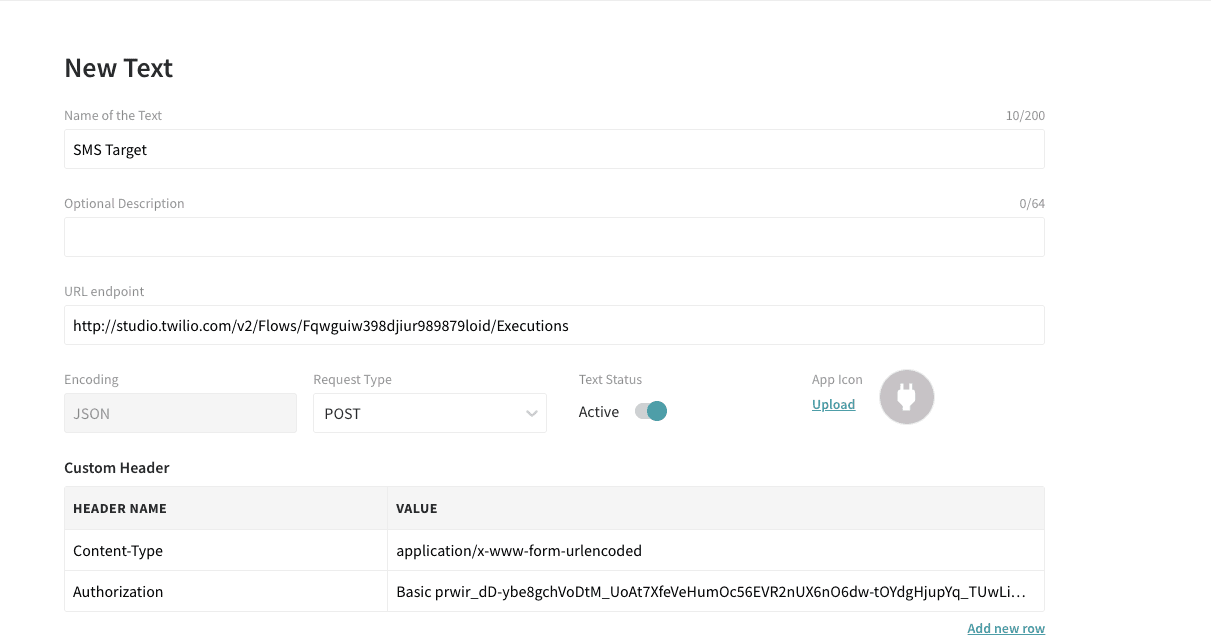This screenshot has height=636, width=1211.
Task: Click the disabled JSON Encoding field
Action: (x=180, y=414)
